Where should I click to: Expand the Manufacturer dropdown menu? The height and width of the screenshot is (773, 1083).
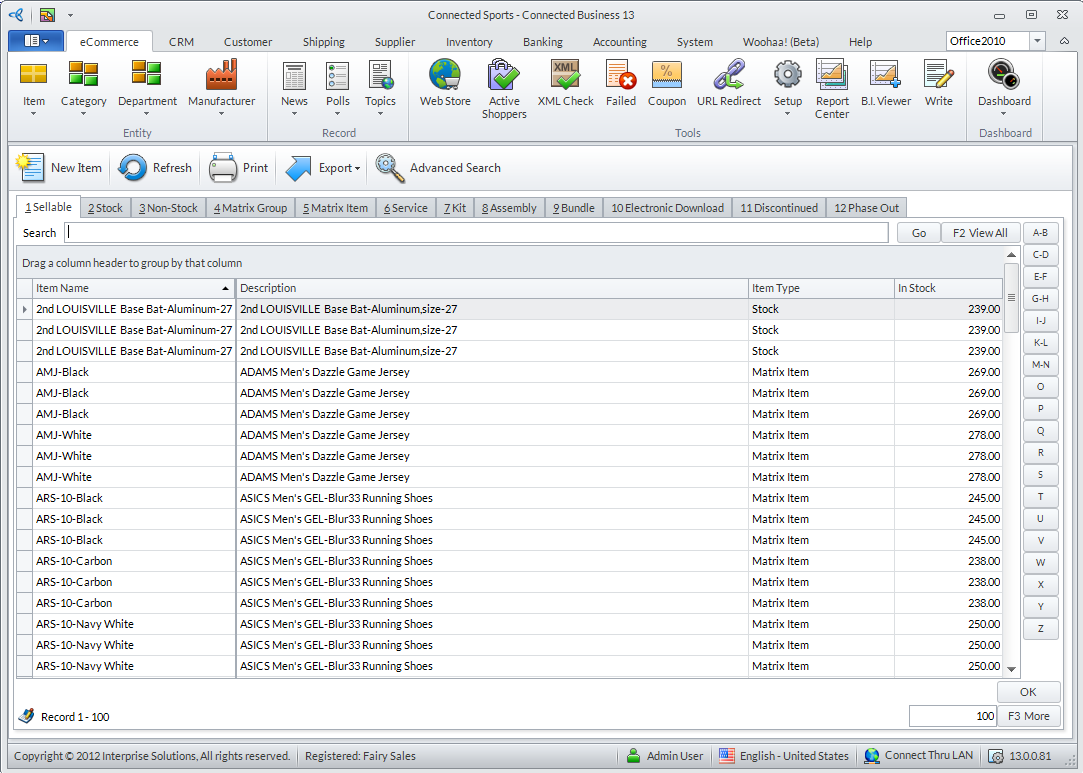[x=221, y=113]
